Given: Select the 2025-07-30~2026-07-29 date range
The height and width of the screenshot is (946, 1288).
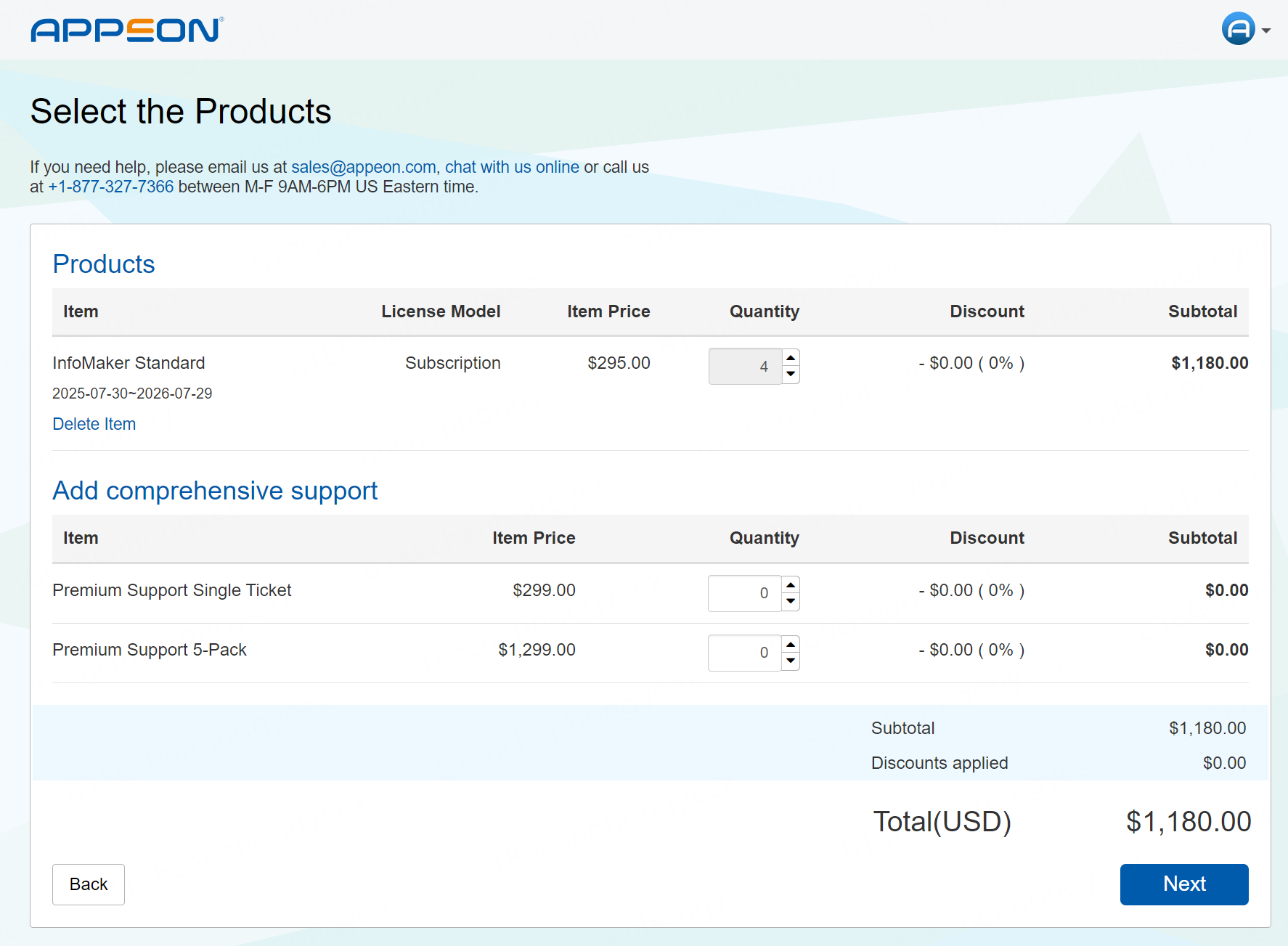Looking at the screenshot, I should click(132, 394).
